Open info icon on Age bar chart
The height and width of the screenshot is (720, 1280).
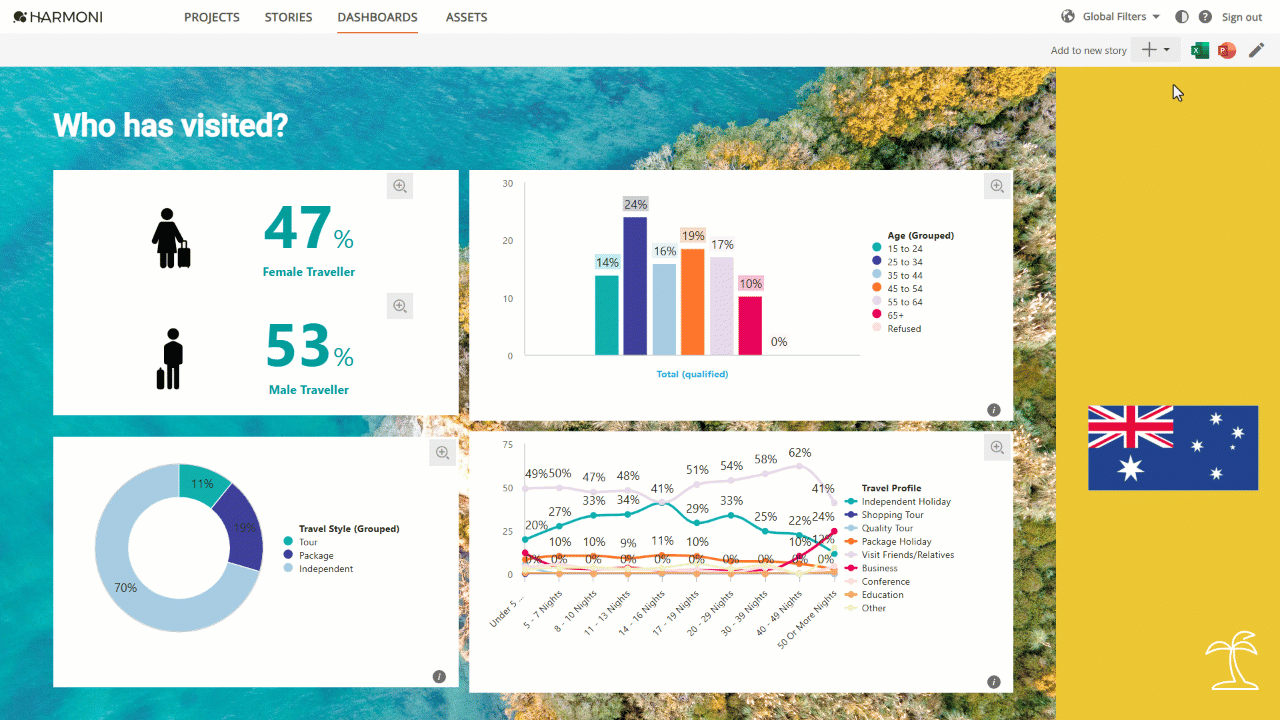[994, 410]
